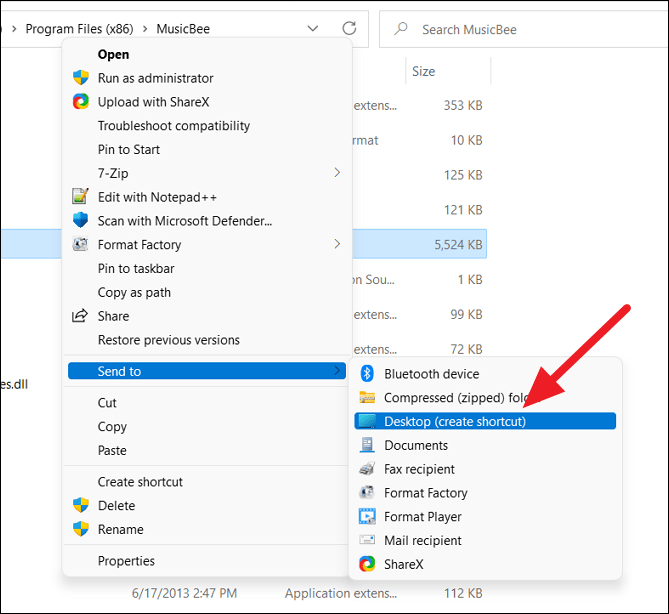This screenshot has height=614, width=669.
Task: Click the Microsoft Defender shield icon
Action: 81,221
